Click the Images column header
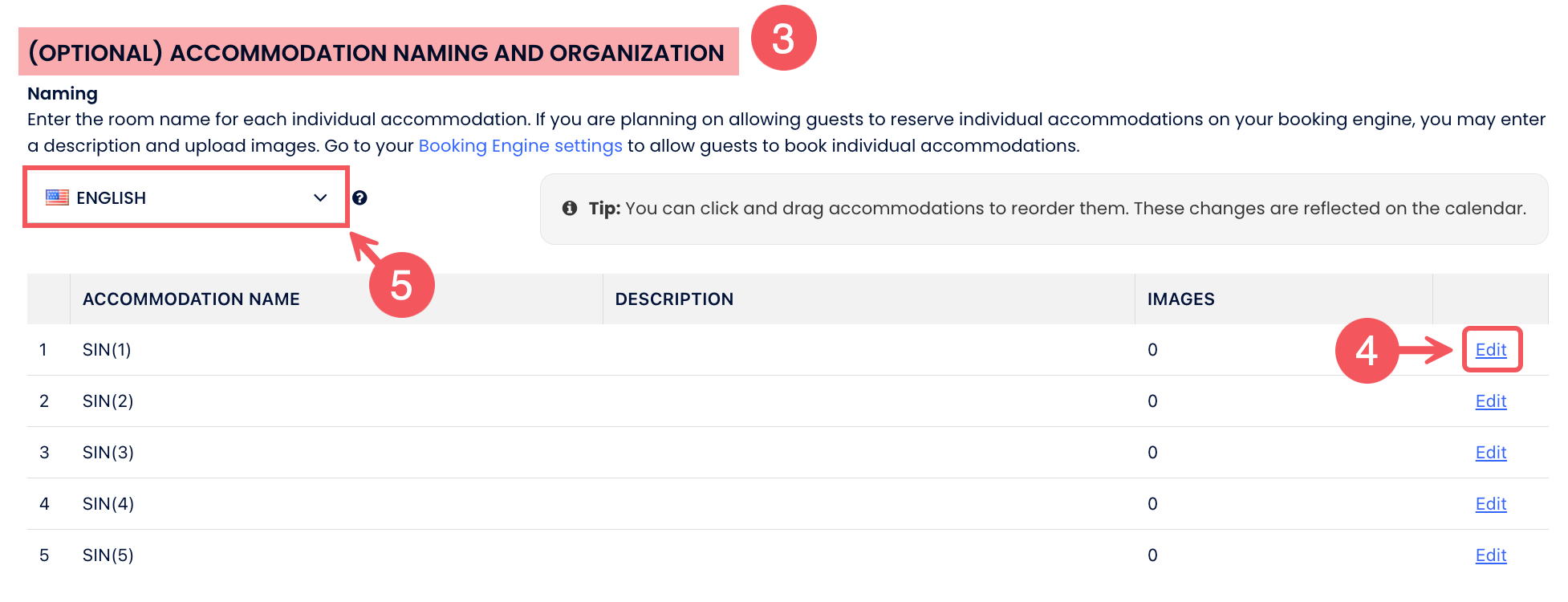Viewport: 1568px width, 602px height. pyautogui.click(x=1180, y=299)
